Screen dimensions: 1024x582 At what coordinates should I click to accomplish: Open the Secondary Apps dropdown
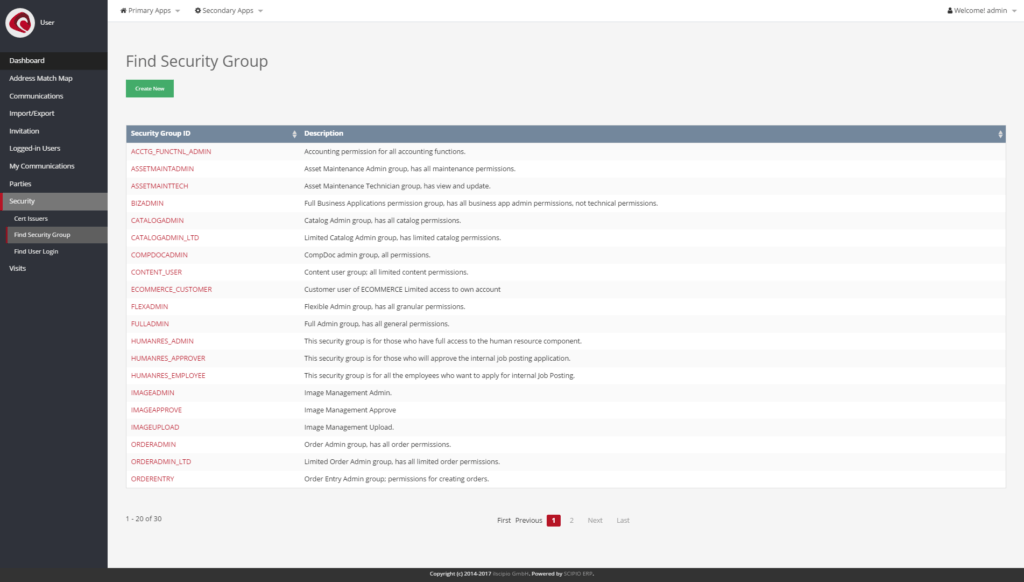point(229,10)
